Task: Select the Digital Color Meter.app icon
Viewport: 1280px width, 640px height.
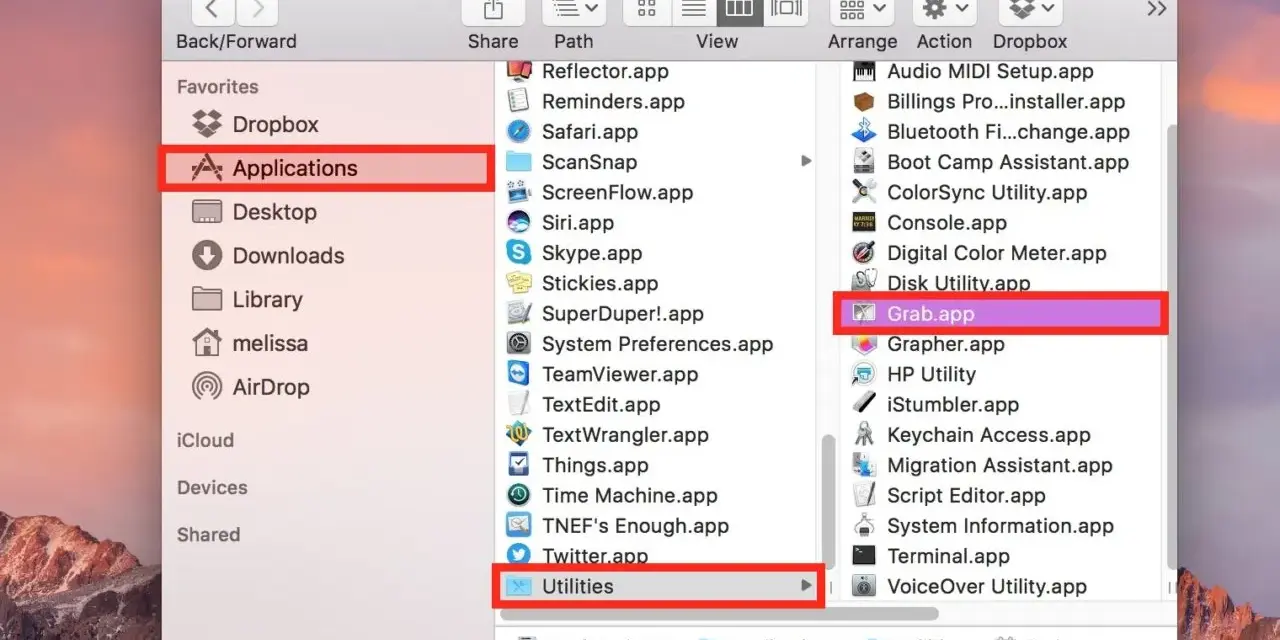Action: click(864, 253)
